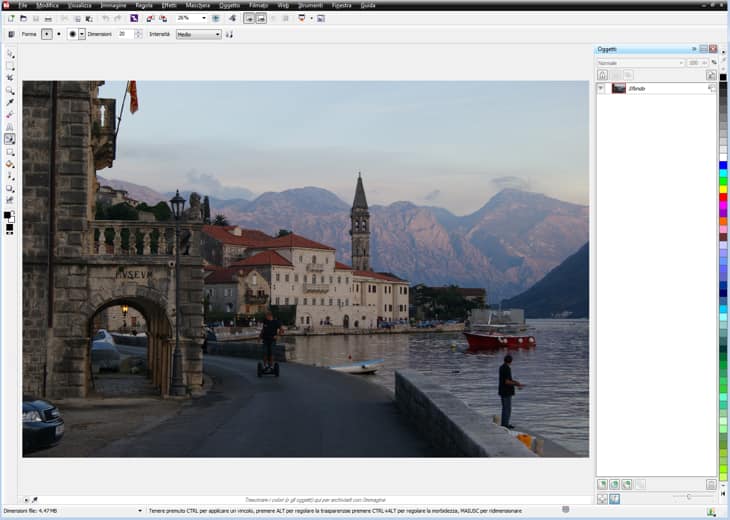The width and height of the screenshot is (730, 520).
Task: Pick the blue swatch in color palette
Action: [723, 165]
